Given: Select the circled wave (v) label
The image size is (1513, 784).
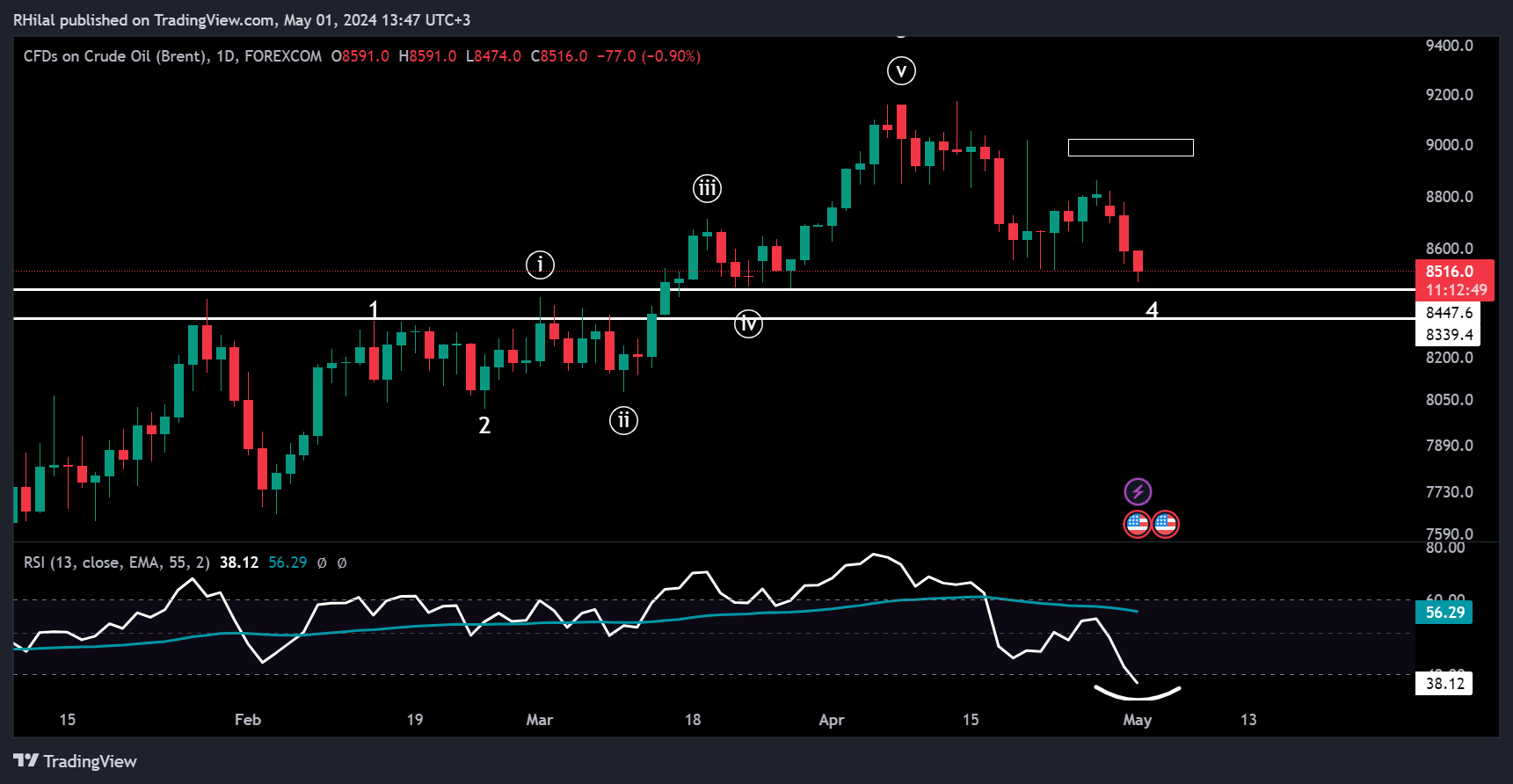Looking at the screenshot, I should 901,70.
